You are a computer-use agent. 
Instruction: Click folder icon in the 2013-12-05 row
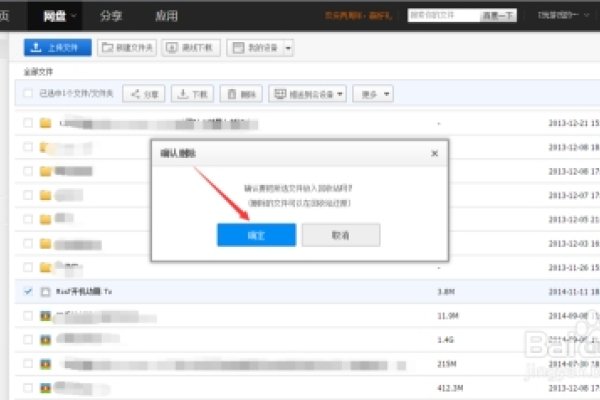click(x=46, y=219)
